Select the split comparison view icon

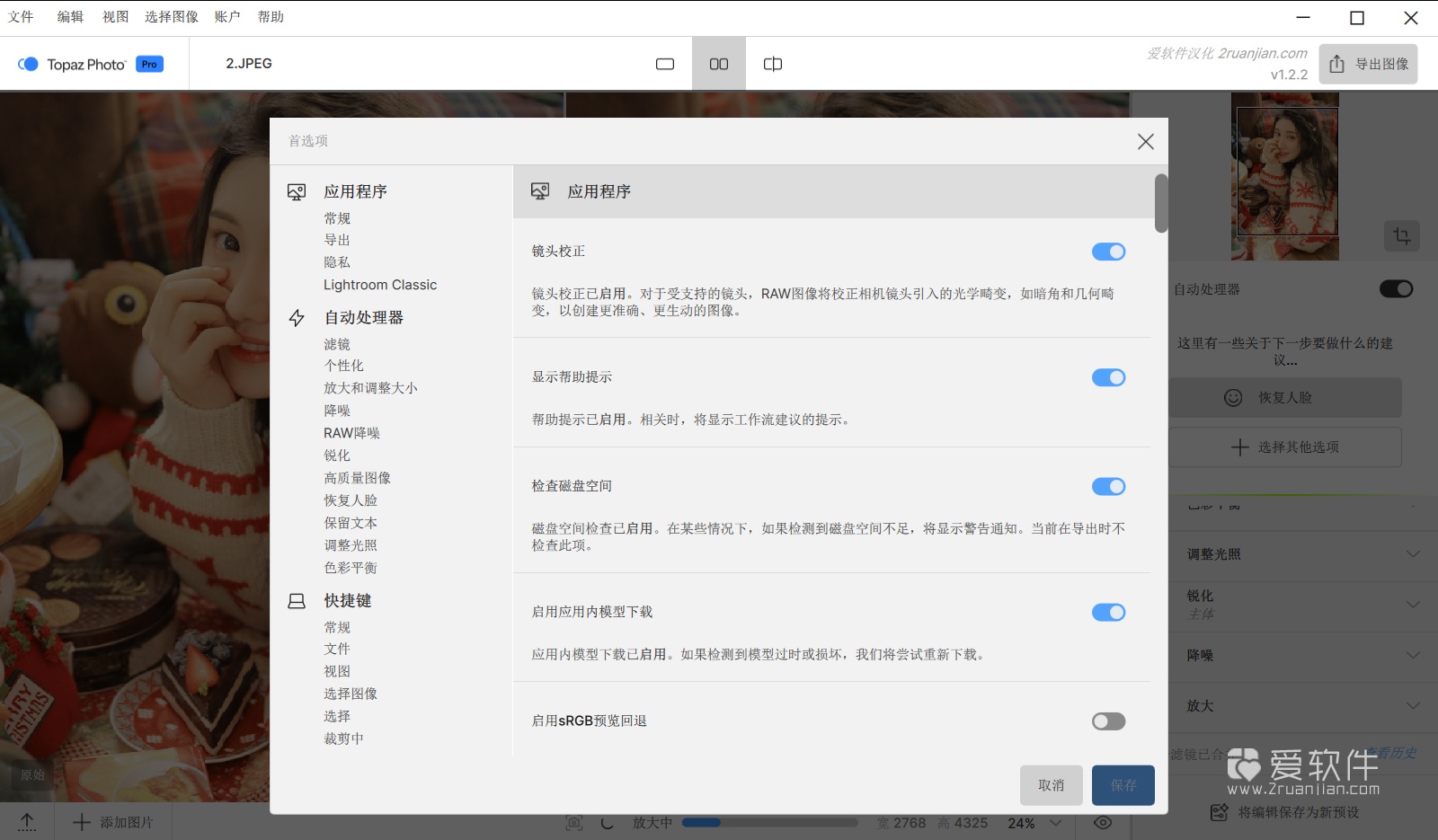(771, 64)
